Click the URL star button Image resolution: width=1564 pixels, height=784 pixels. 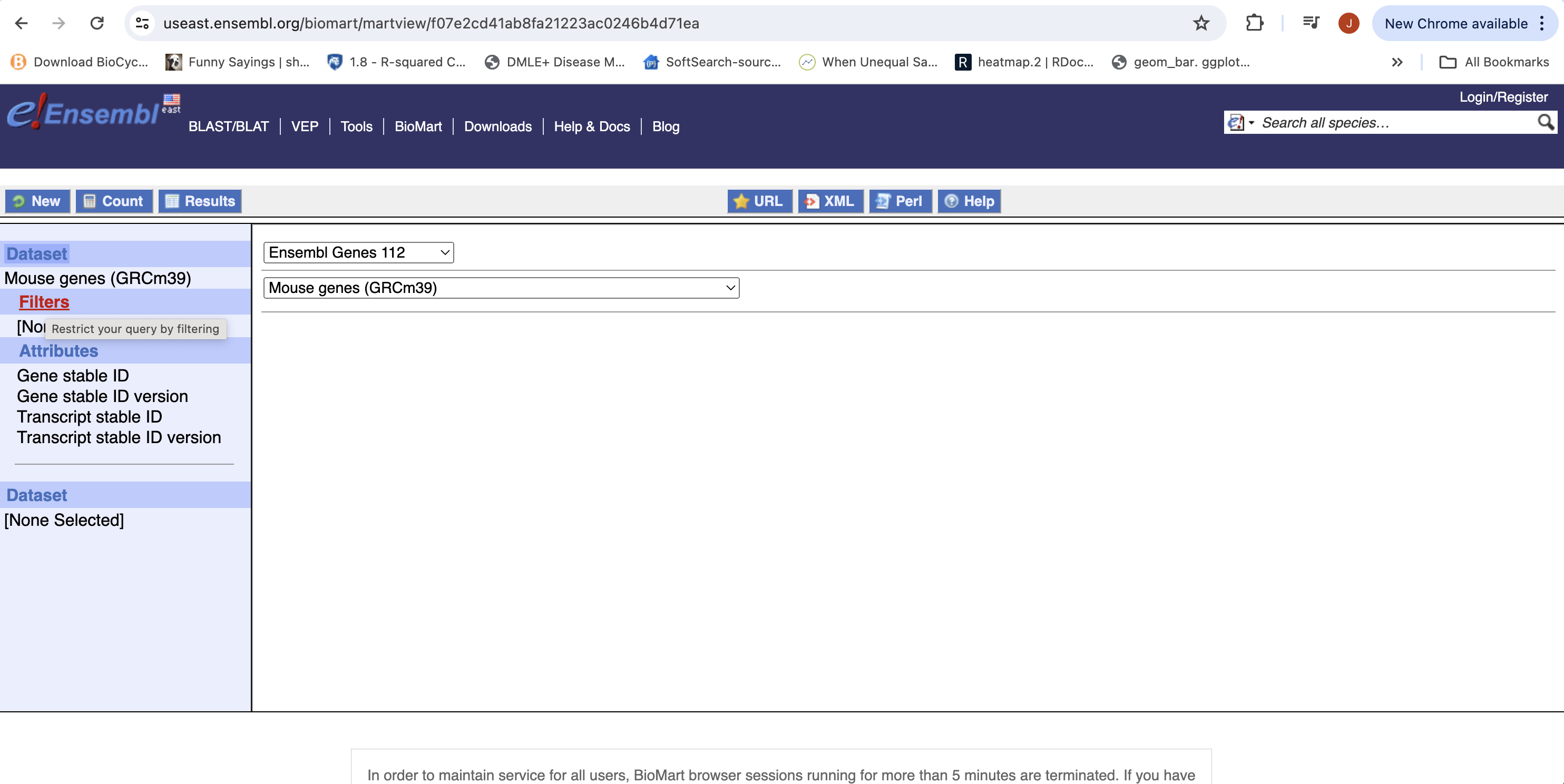pyautogui.click(x=759, y=201)
